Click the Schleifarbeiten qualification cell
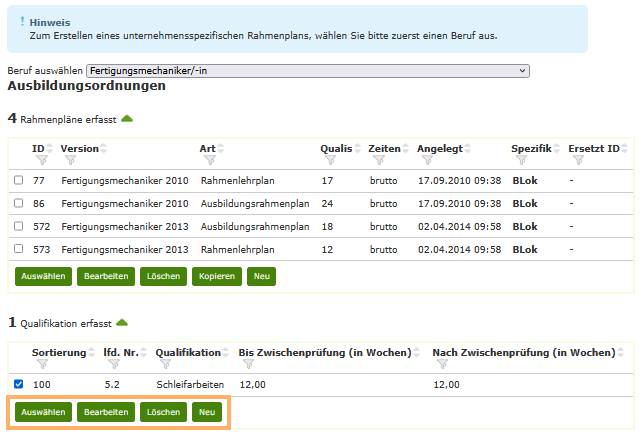Screen dimensions: 641x437 190,385
